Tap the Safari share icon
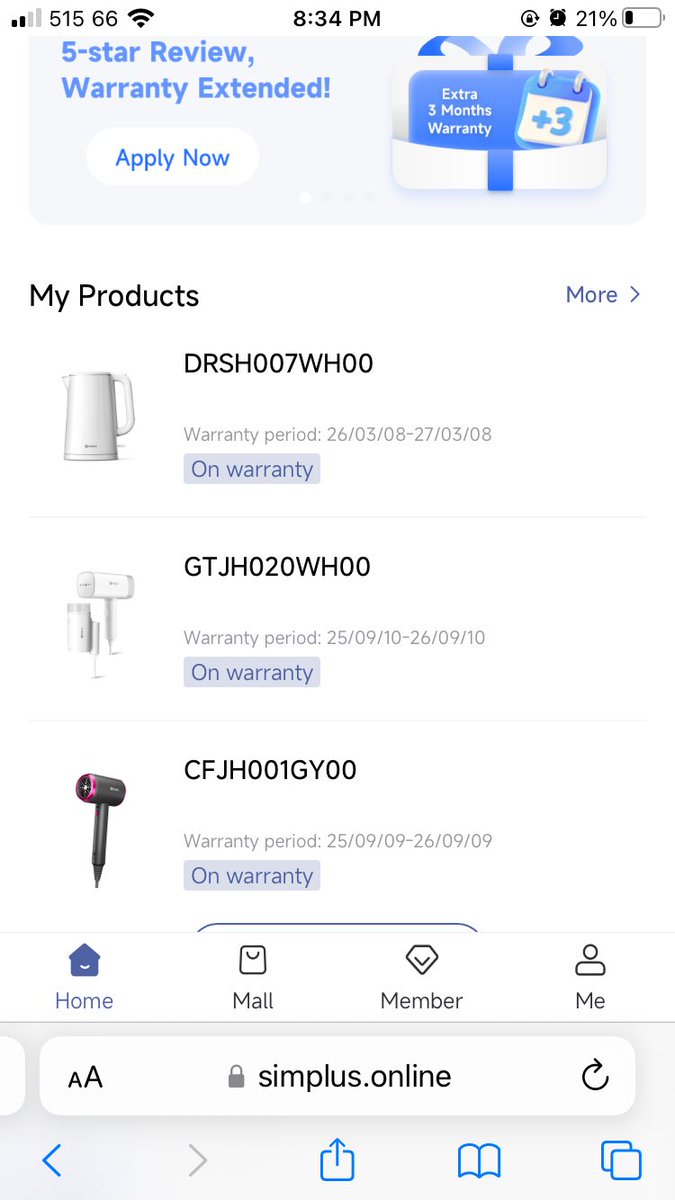Image resolution: width=675 pixels, height=1200 pixels. coord(337,1159)
